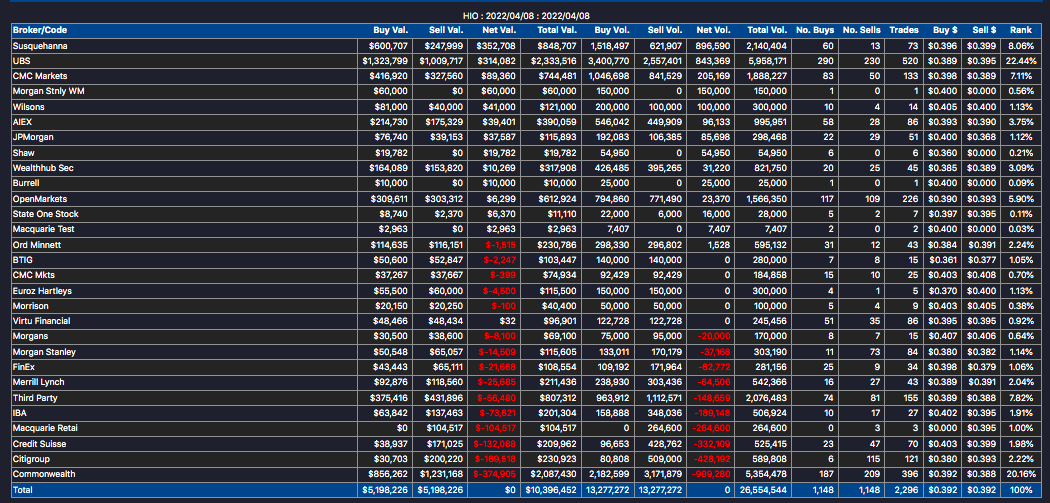Click Susquehanna's buy value $600,707

click(388, 46)
